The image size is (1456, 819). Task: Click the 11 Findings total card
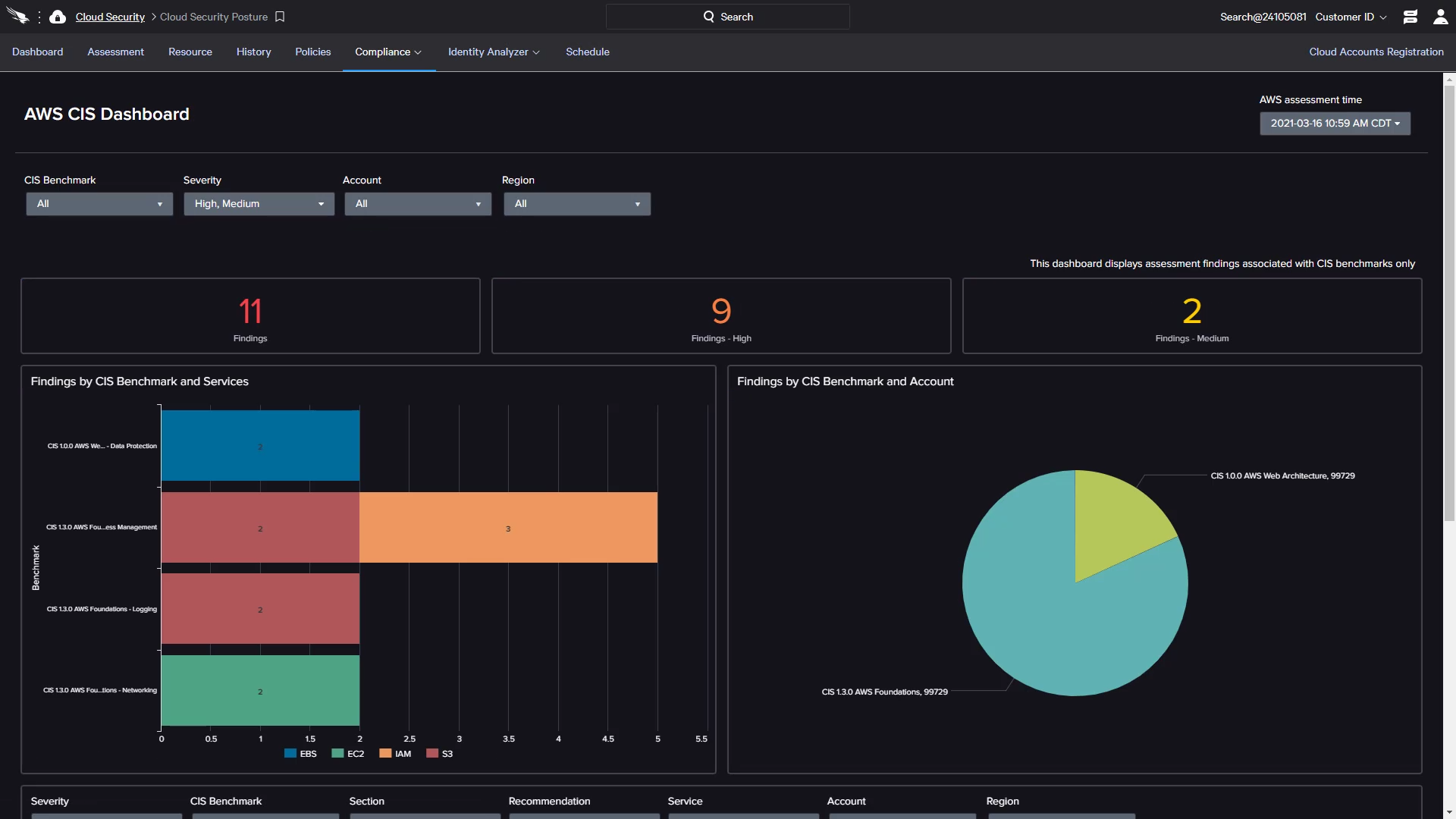pos(250,315)
